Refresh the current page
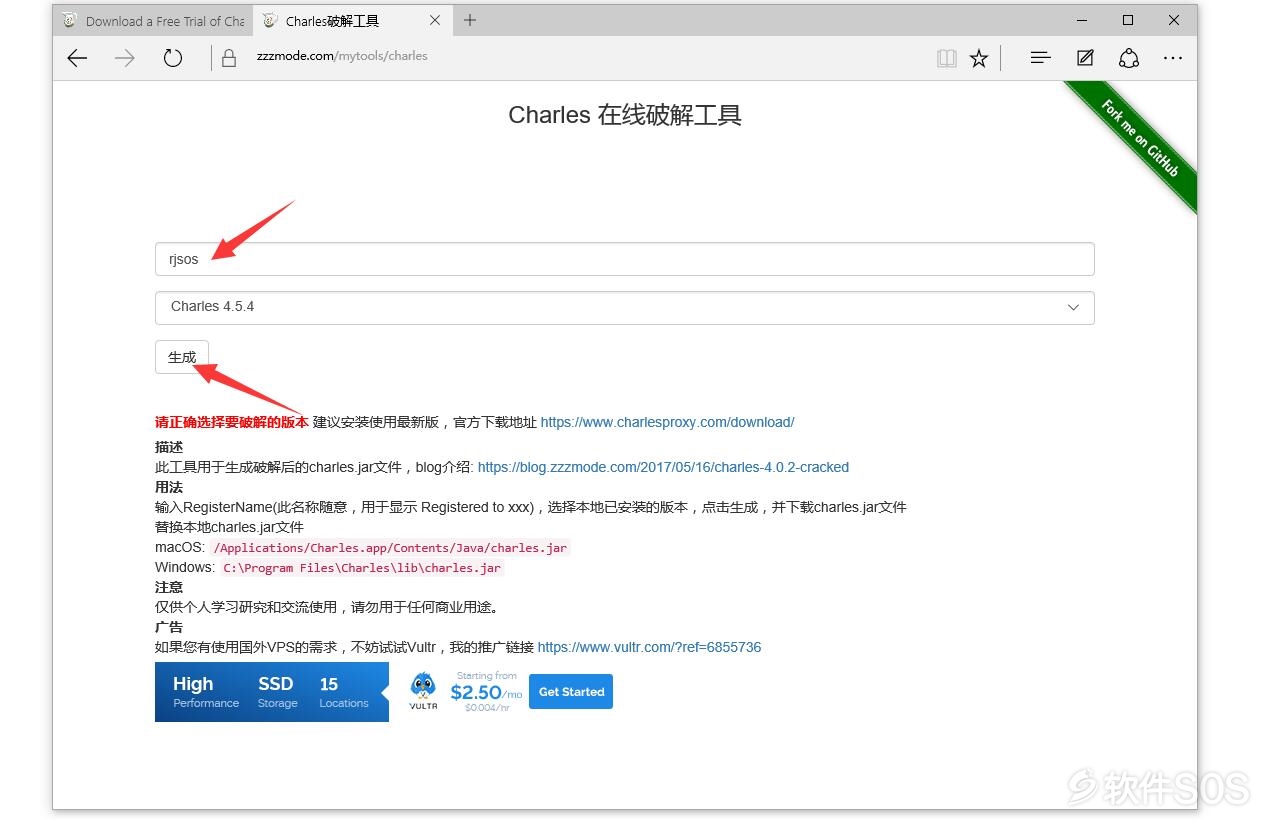1267x819 pixels. coord(173,58)
